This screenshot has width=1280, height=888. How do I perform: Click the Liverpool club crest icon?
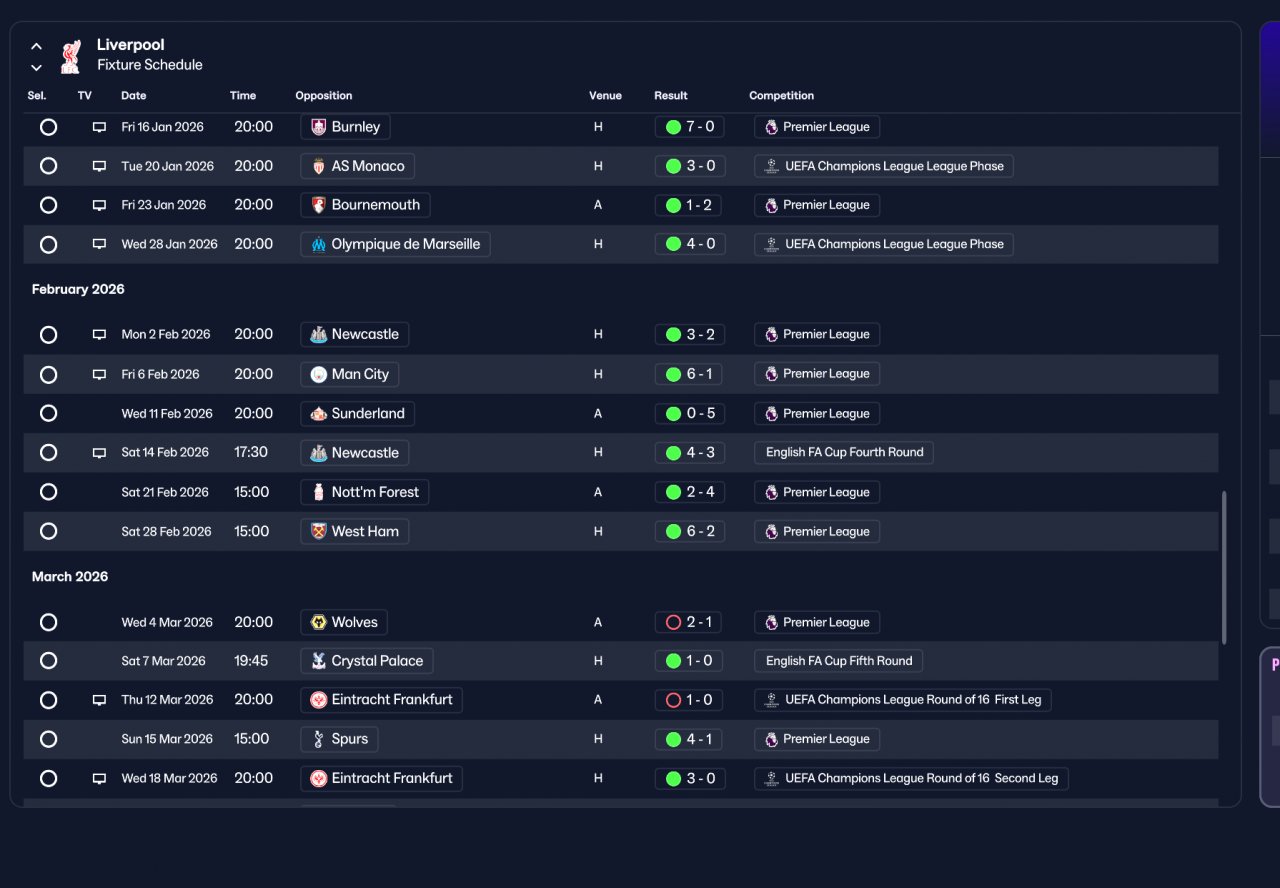[x=70, y=56]
